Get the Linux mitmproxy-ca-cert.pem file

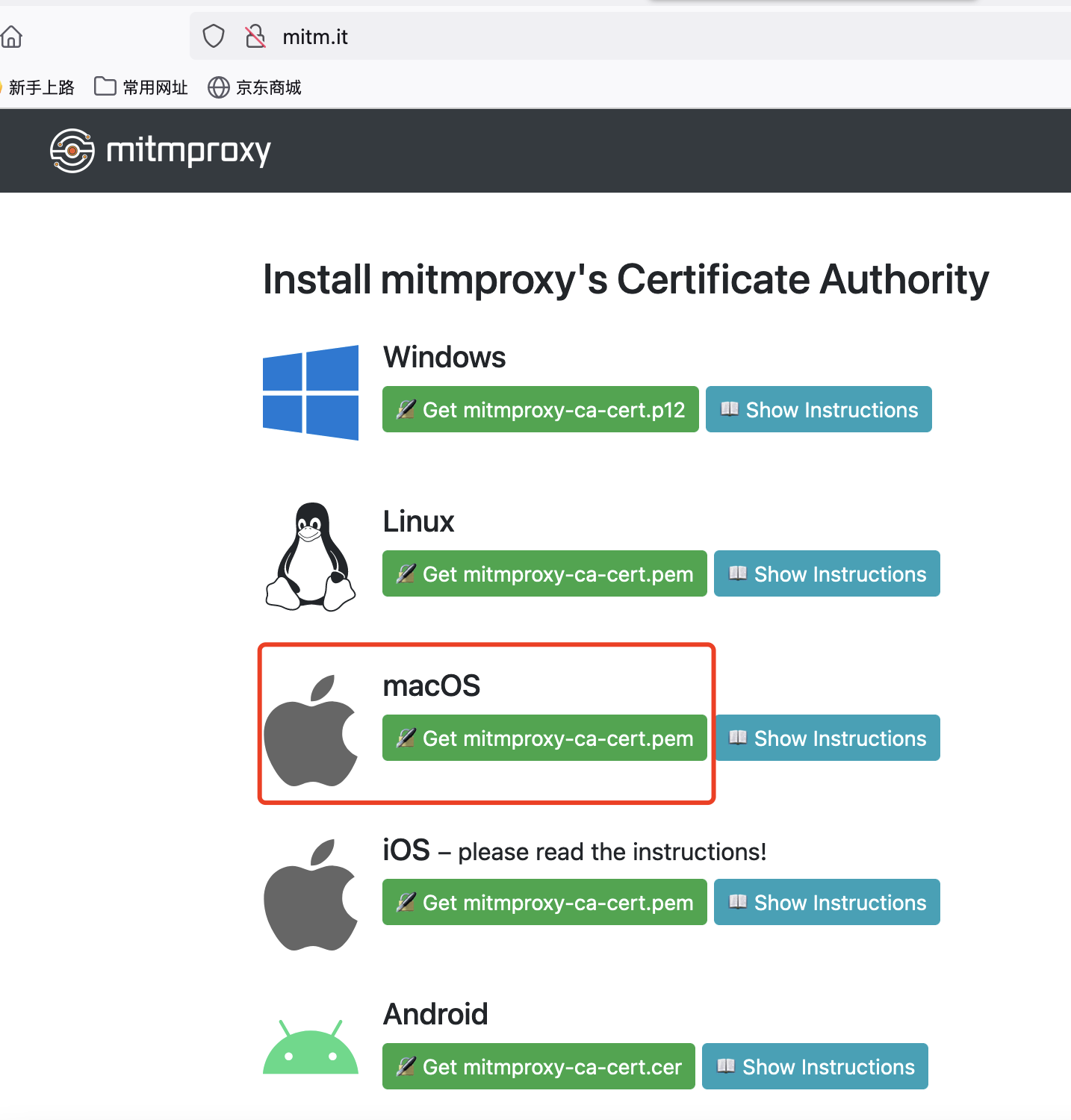pyautogui.click(x=544, y=573)
